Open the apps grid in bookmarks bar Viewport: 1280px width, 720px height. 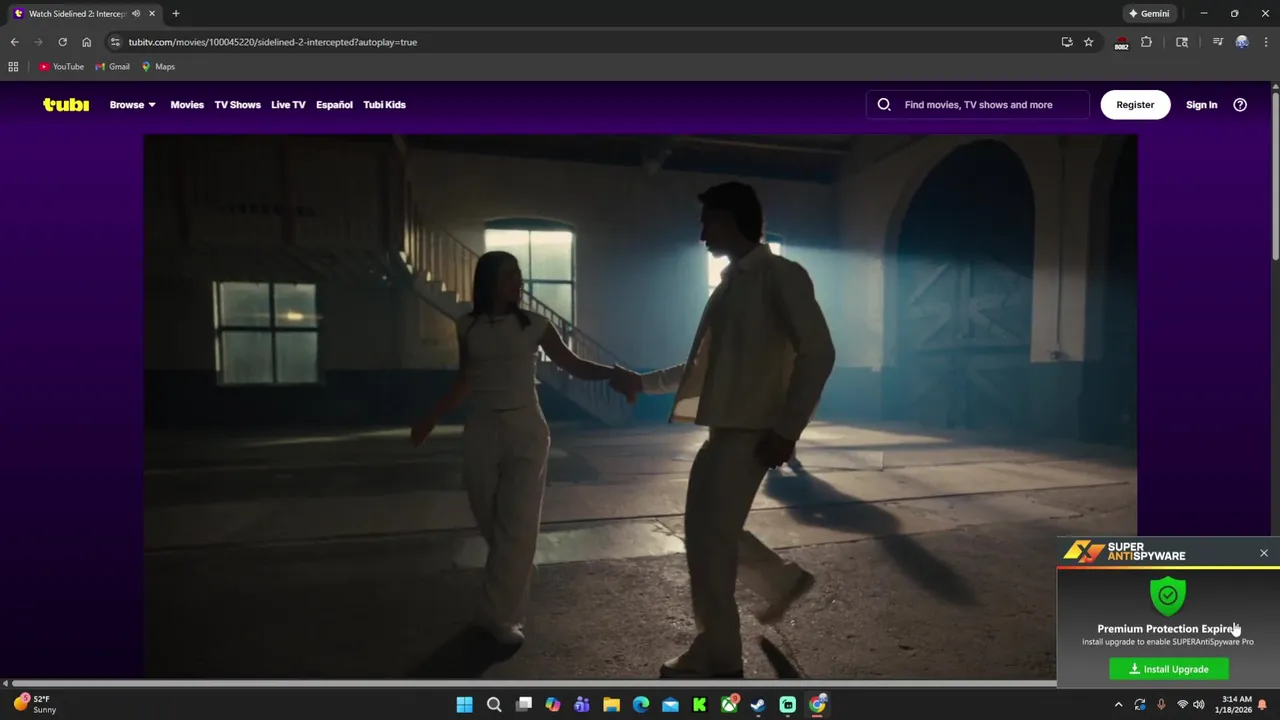click(13, 67)
